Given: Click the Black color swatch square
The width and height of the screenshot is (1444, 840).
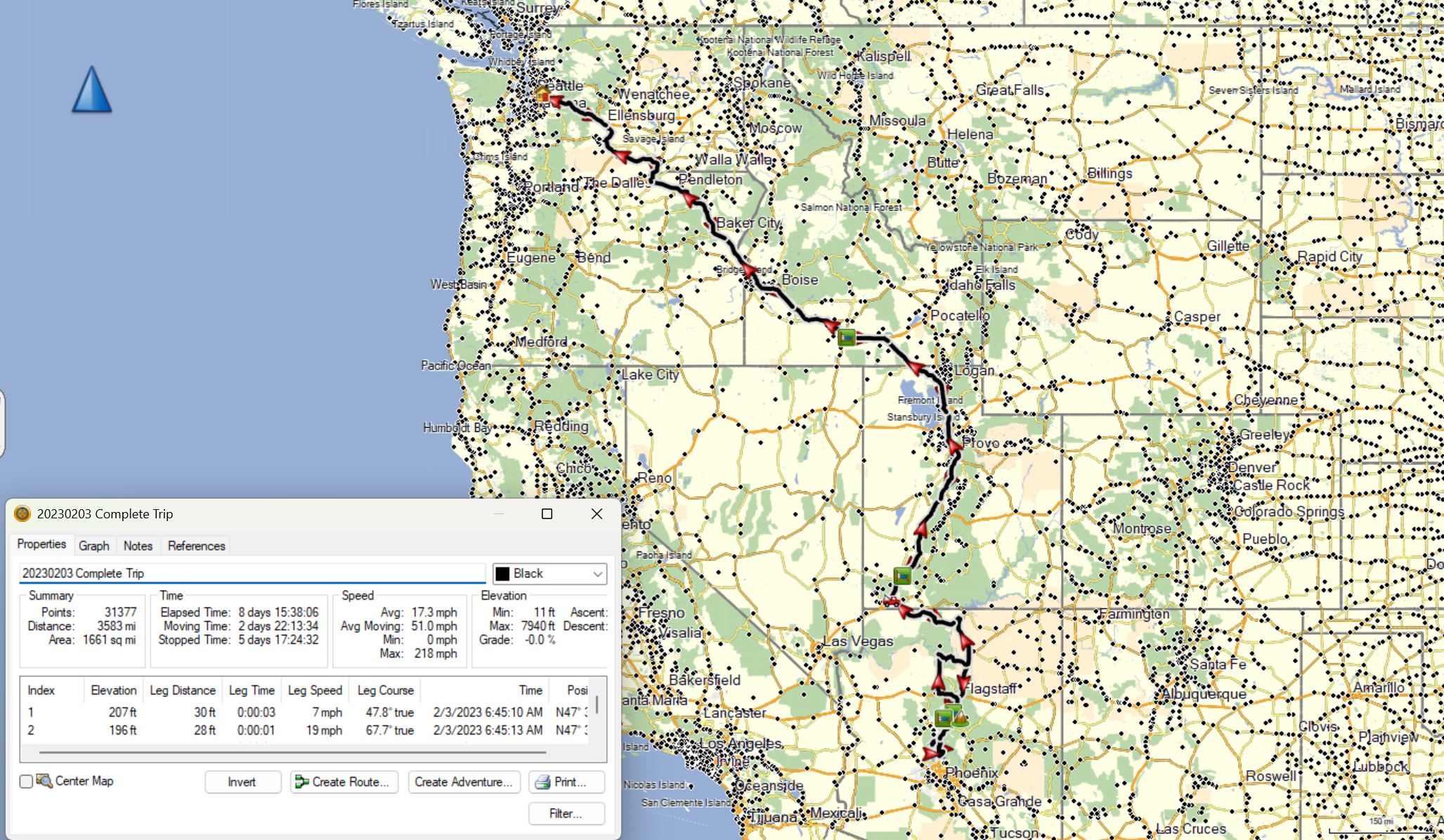Looking at the screenshot, I should [503, 574].
